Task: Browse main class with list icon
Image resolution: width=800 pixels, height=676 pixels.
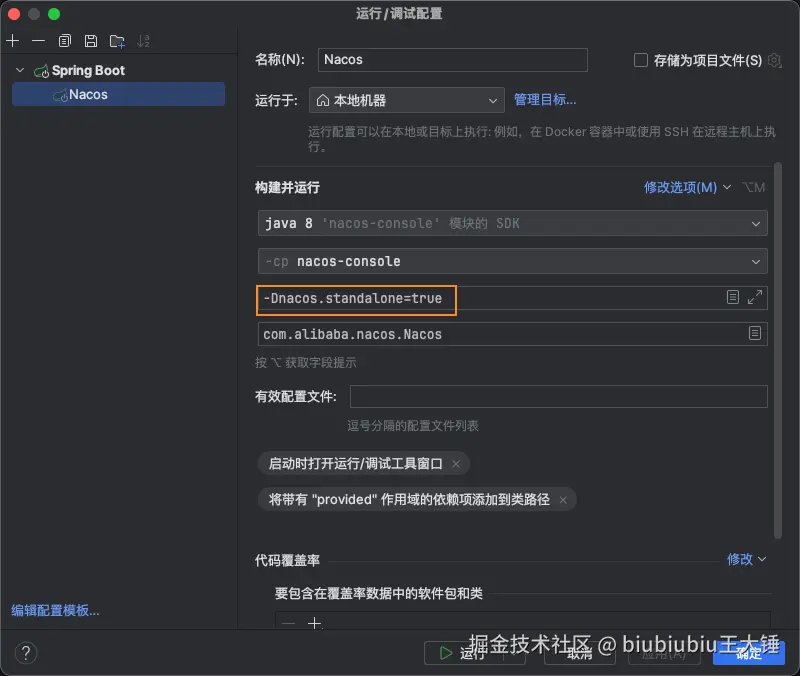Action: [755, 333]
